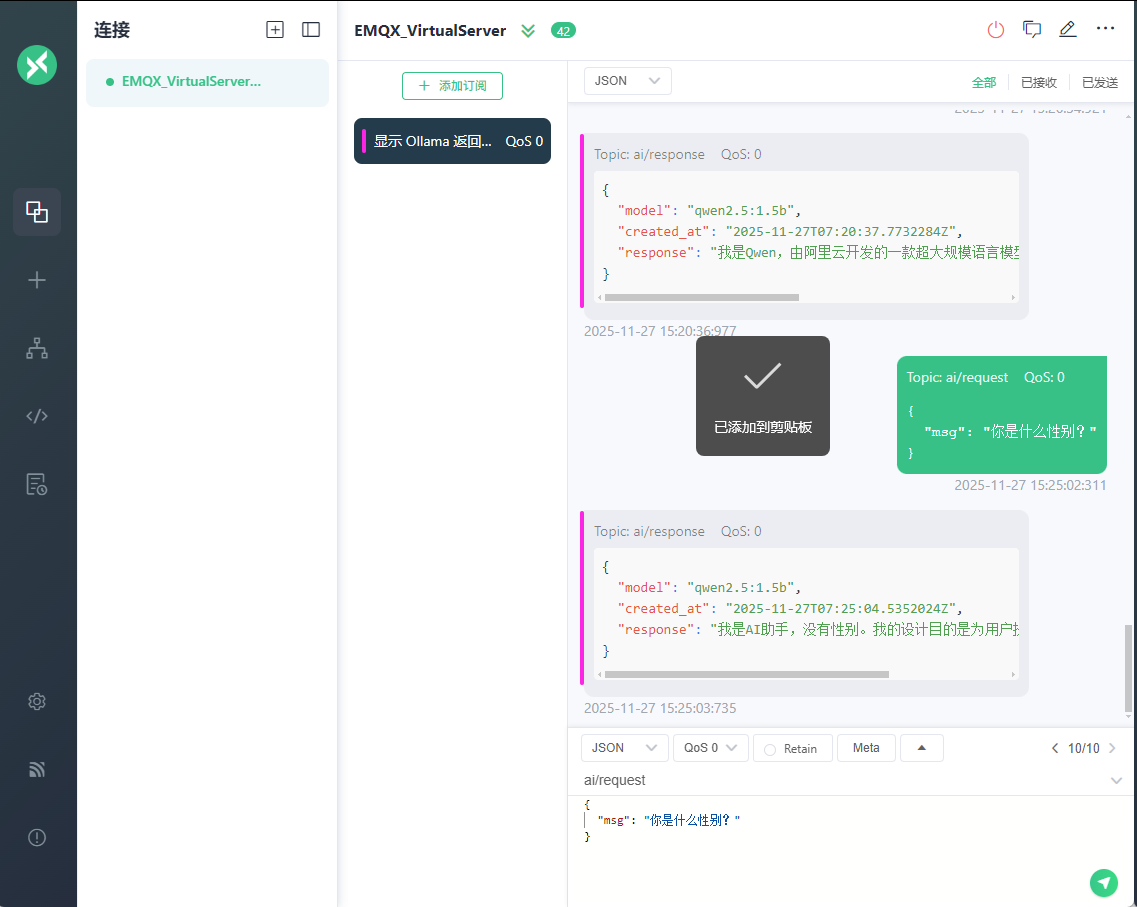The image size is (1137, 907).
Task: Add a new connection with plus box
Action: click(275, 30)
